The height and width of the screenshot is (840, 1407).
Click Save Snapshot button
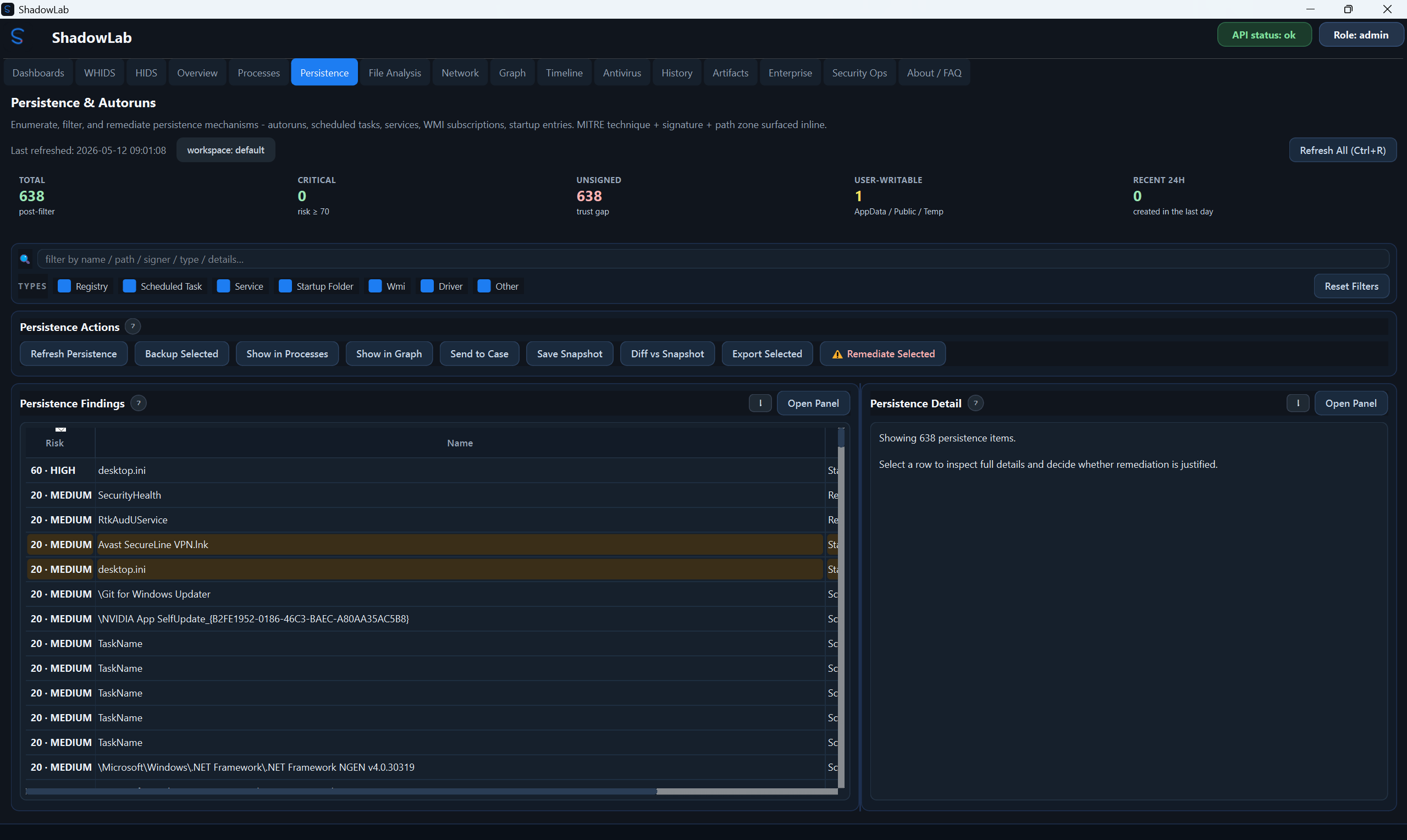click(570, 354)
